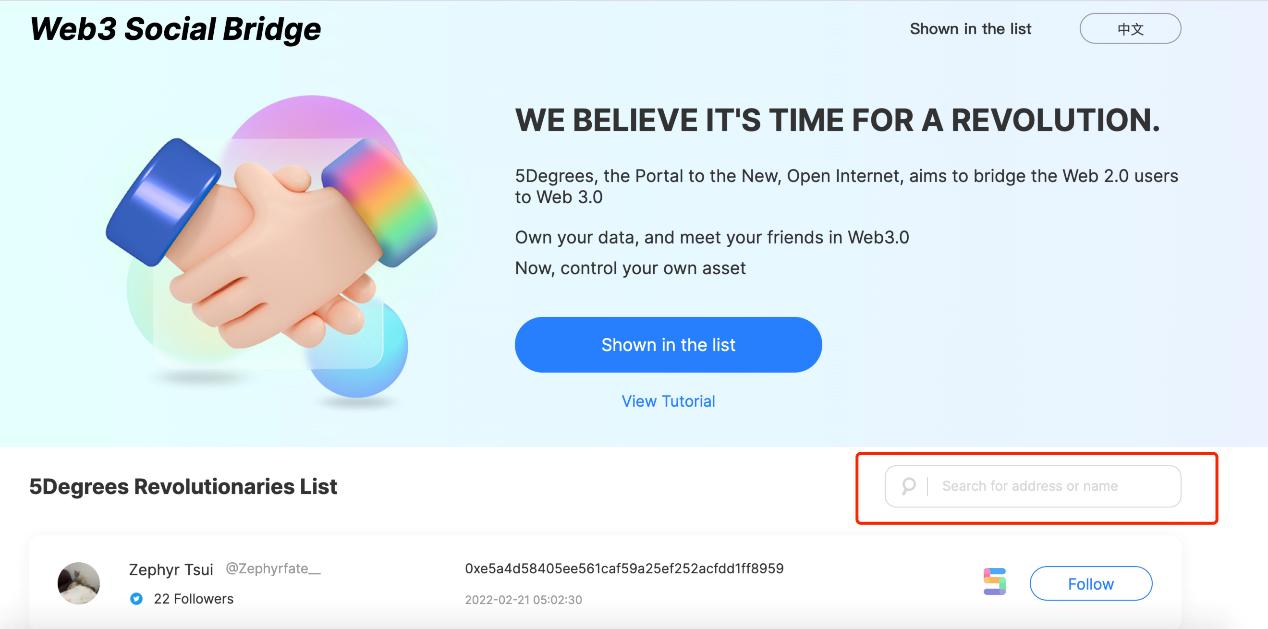Viewport: 1268px width, 629px height.
Task: Click the 2022-02-21 timestamp text
Action: (523, 600)
